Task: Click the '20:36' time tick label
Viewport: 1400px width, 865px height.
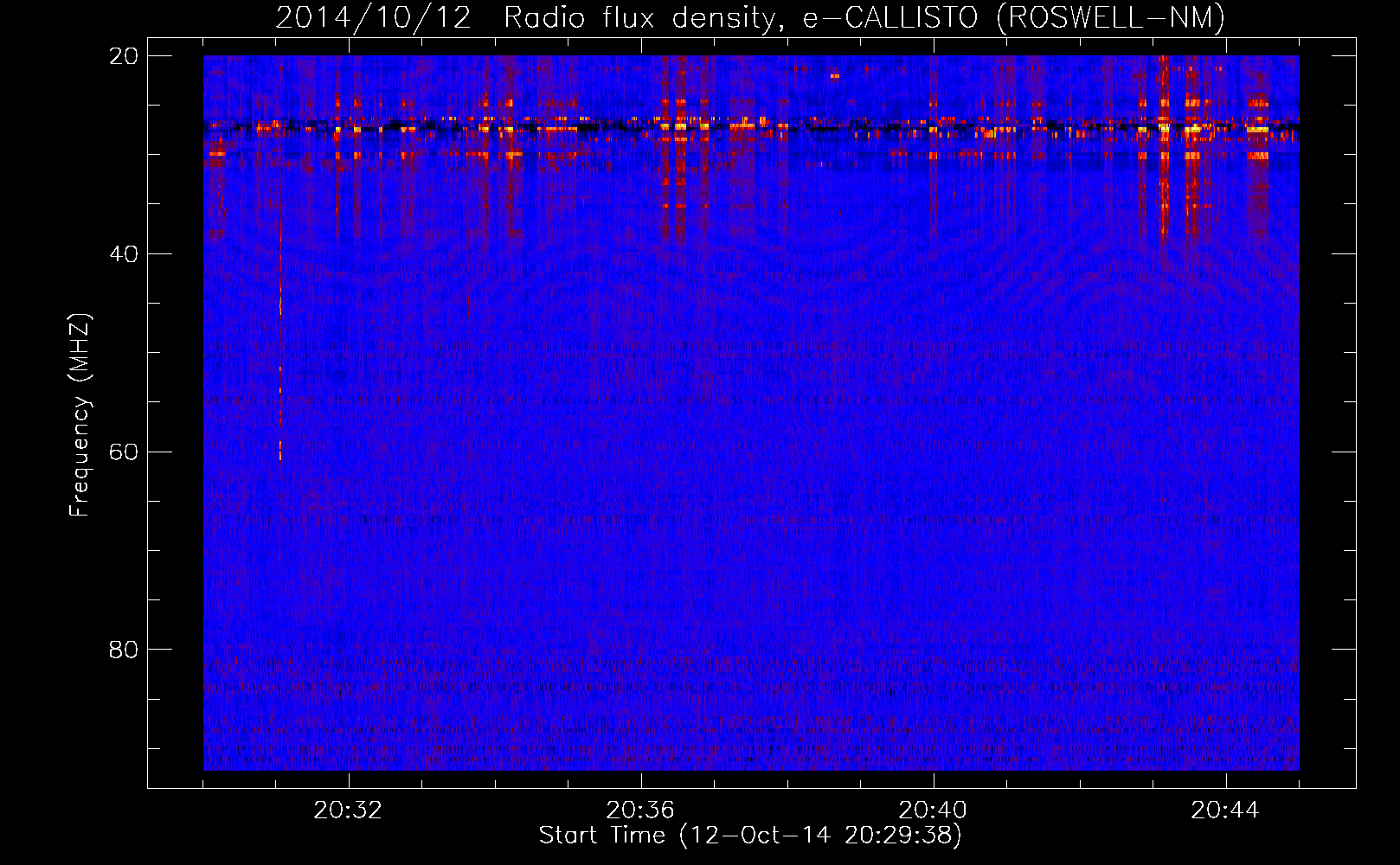Action: pos(640,811)
